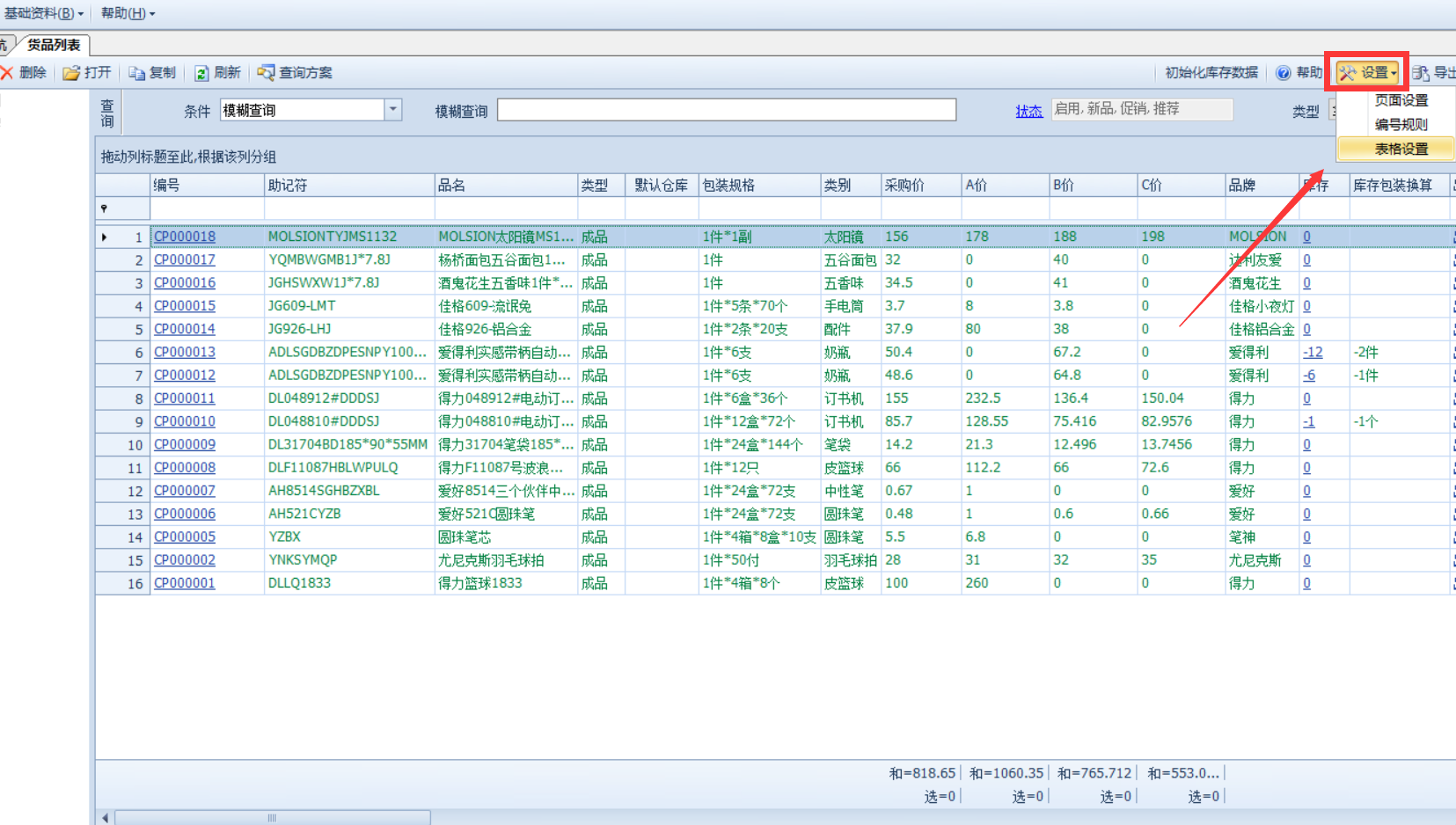The height and width of the screenshot is (825, 1456).
Task: Click the settings wrench icon
Action: 1348,73
